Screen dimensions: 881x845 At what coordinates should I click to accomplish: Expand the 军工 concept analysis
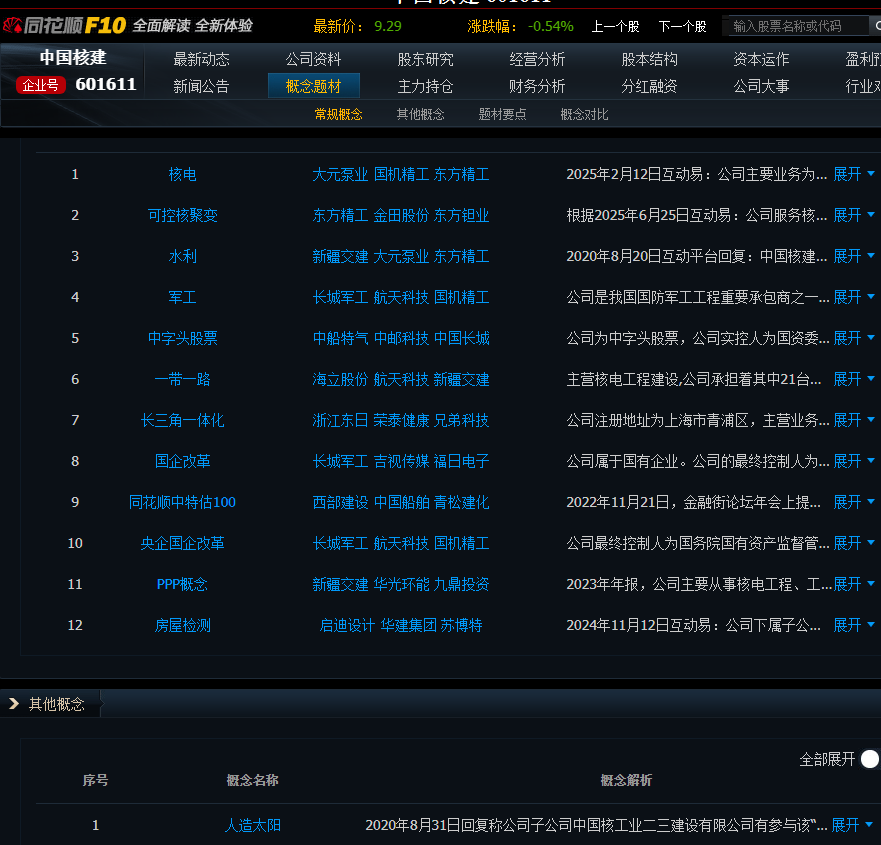tap(853, 297)
